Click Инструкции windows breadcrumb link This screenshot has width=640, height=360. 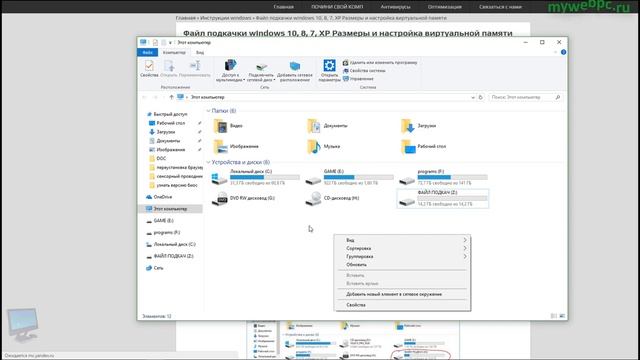(x=226, y=18)
